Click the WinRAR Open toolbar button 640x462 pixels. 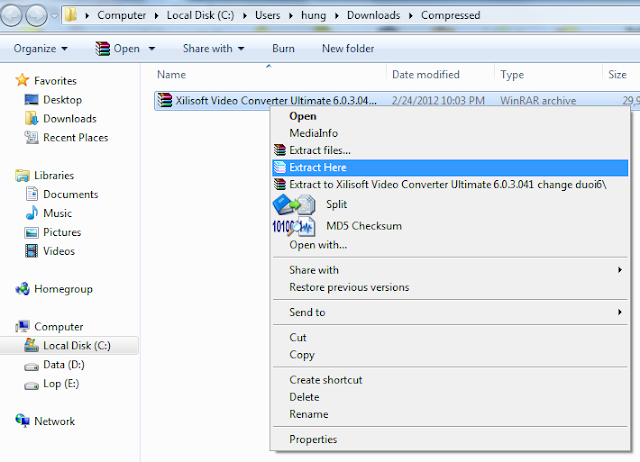[x=118, y=49]
